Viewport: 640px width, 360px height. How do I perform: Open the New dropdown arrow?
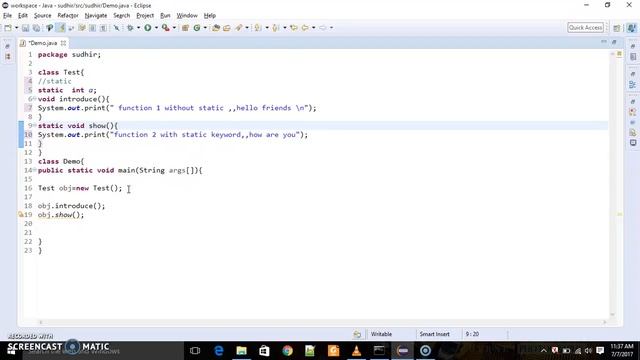[x=17, y=28]
